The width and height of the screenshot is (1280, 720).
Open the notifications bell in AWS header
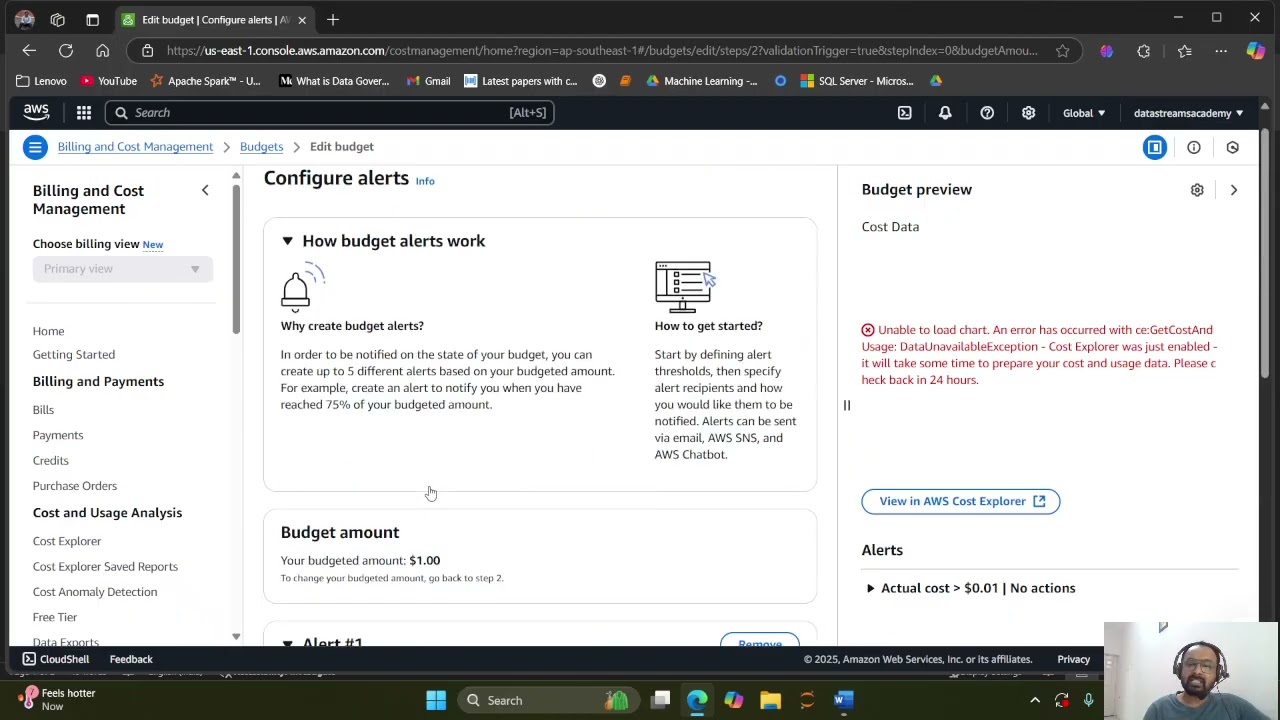point(945,113)
